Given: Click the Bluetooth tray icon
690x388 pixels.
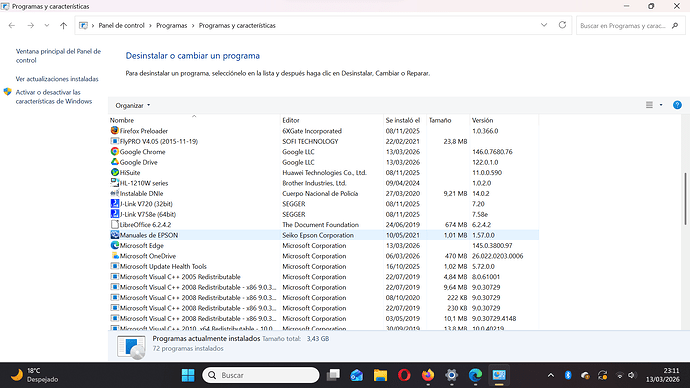Looking at the screenshot, I should pos(568,375).
